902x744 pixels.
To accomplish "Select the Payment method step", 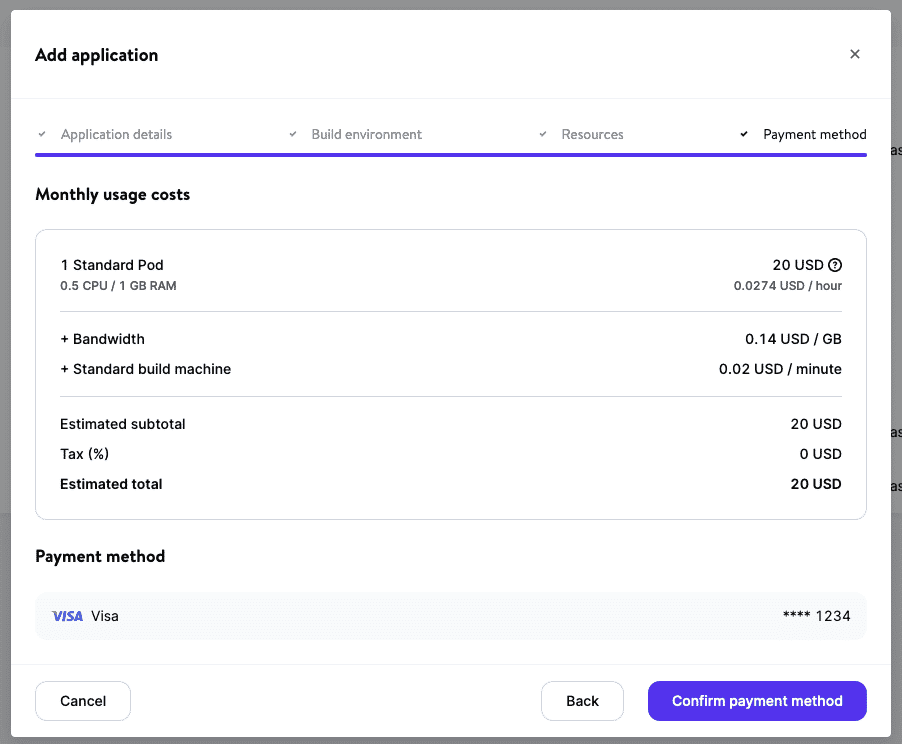I will pos(814,134).
